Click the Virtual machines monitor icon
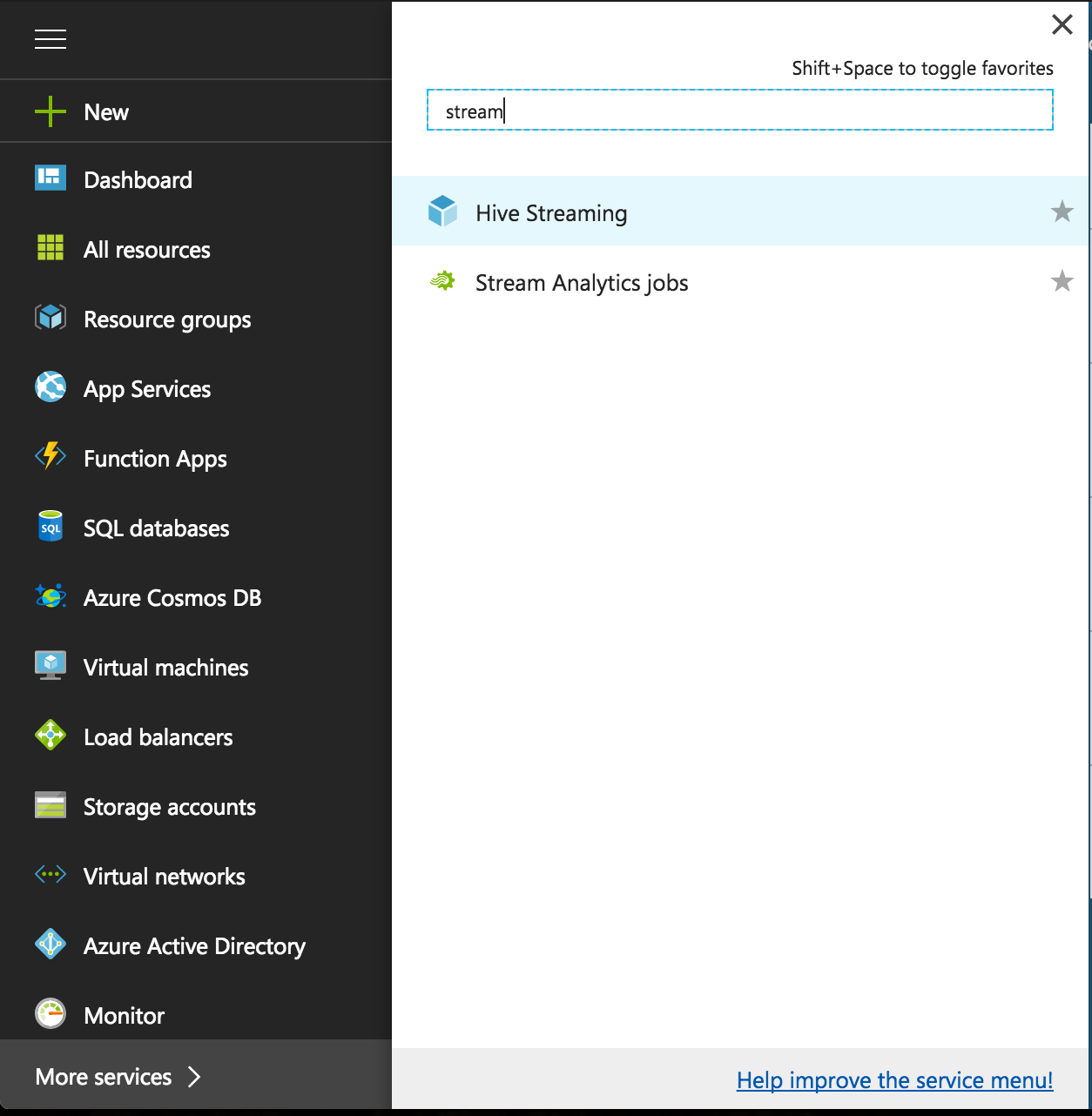The width and height of the screenshot is (1092, 1116). [51, 665]
